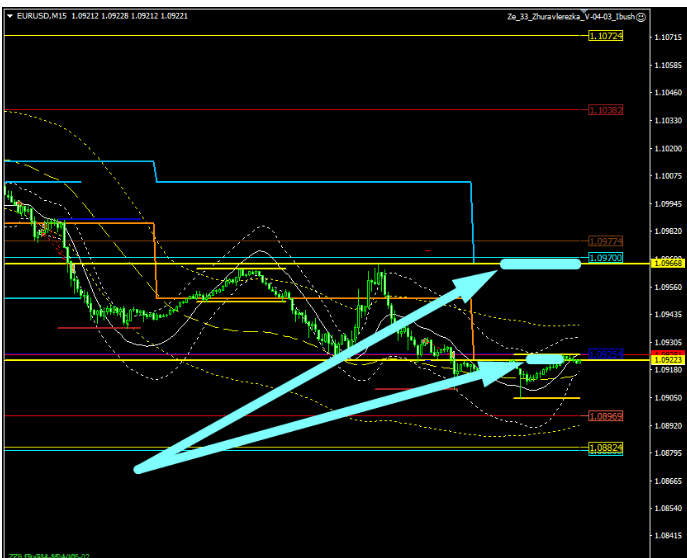Click 1.09435 on the price scale
687x558 pixels.
coord(668,314)
